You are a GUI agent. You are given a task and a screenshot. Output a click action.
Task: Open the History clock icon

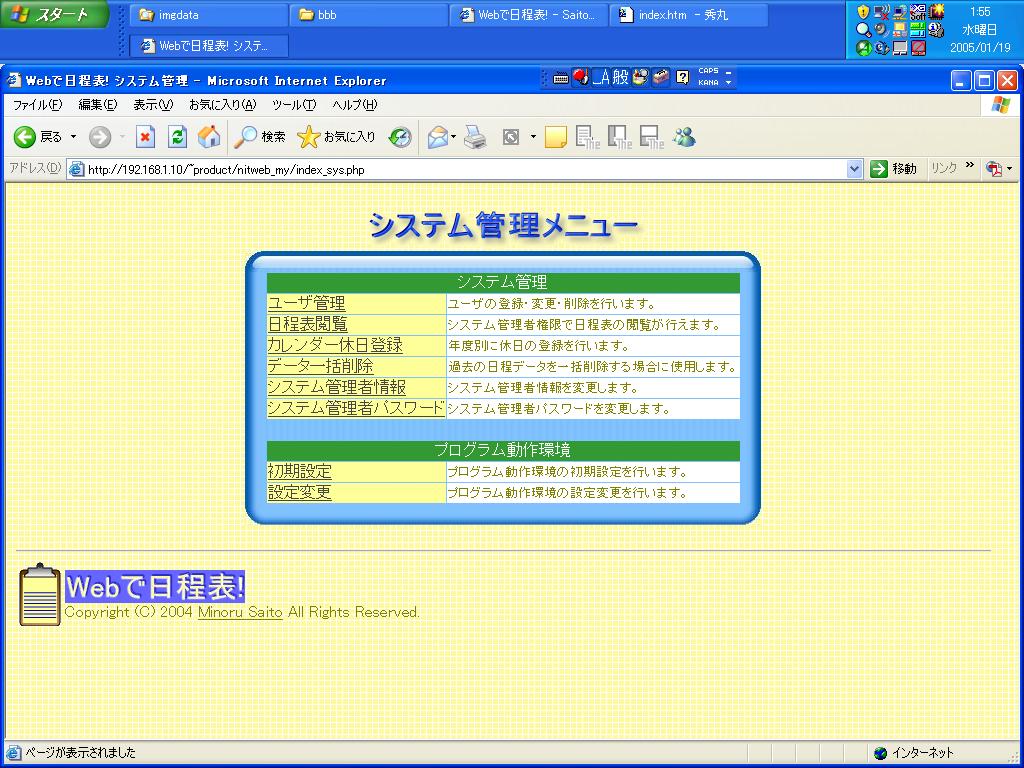[400, 137]
